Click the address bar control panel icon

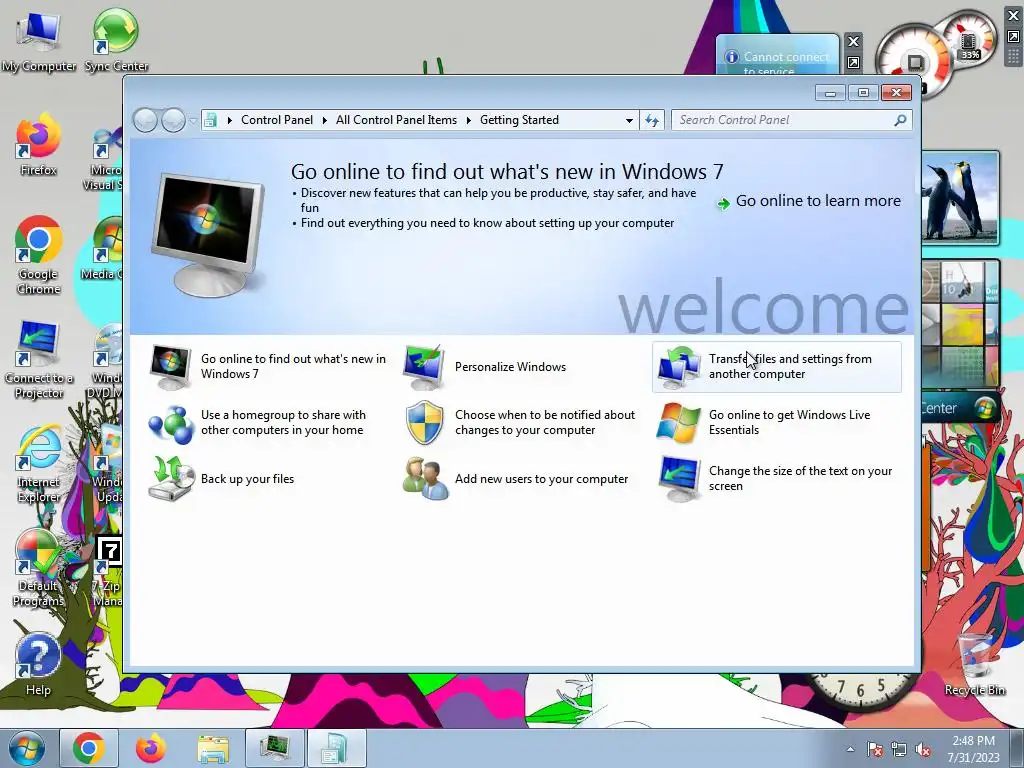210,120
